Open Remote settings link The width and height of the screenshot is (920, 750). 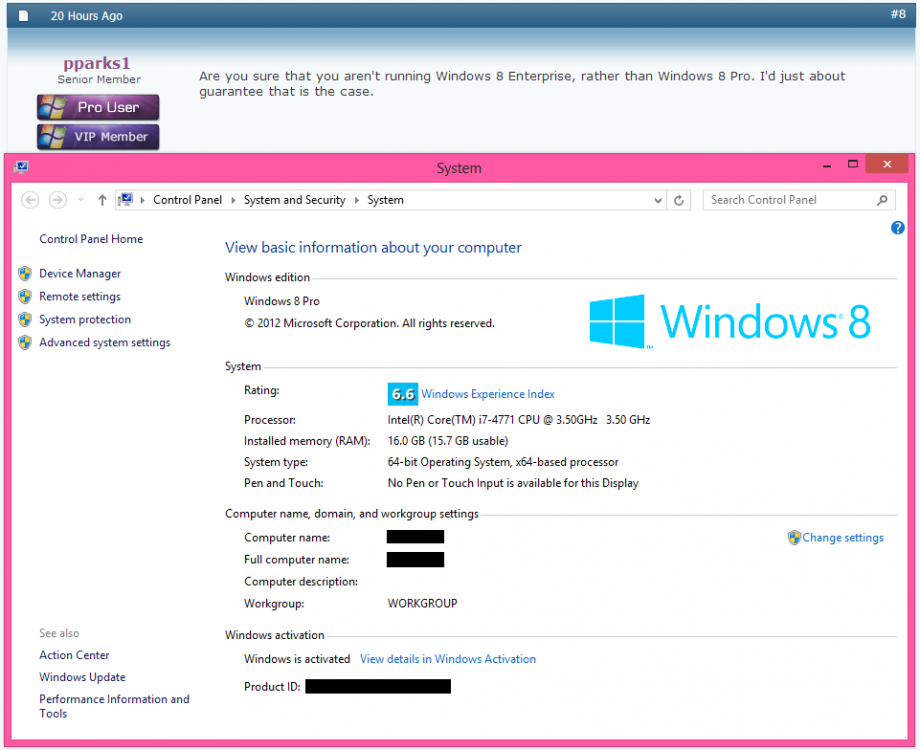pos(80,296)
